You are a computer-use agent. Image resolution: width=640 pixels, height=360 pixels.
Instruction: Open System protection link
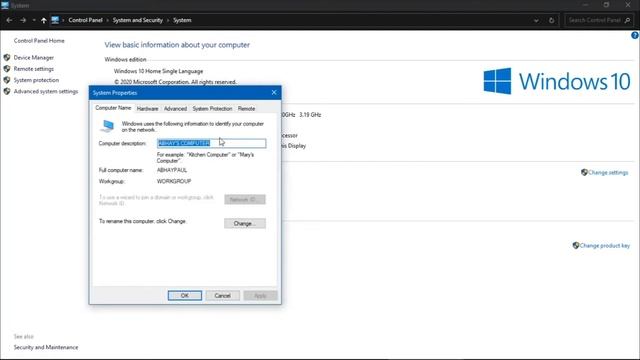(x=36, y=80)
